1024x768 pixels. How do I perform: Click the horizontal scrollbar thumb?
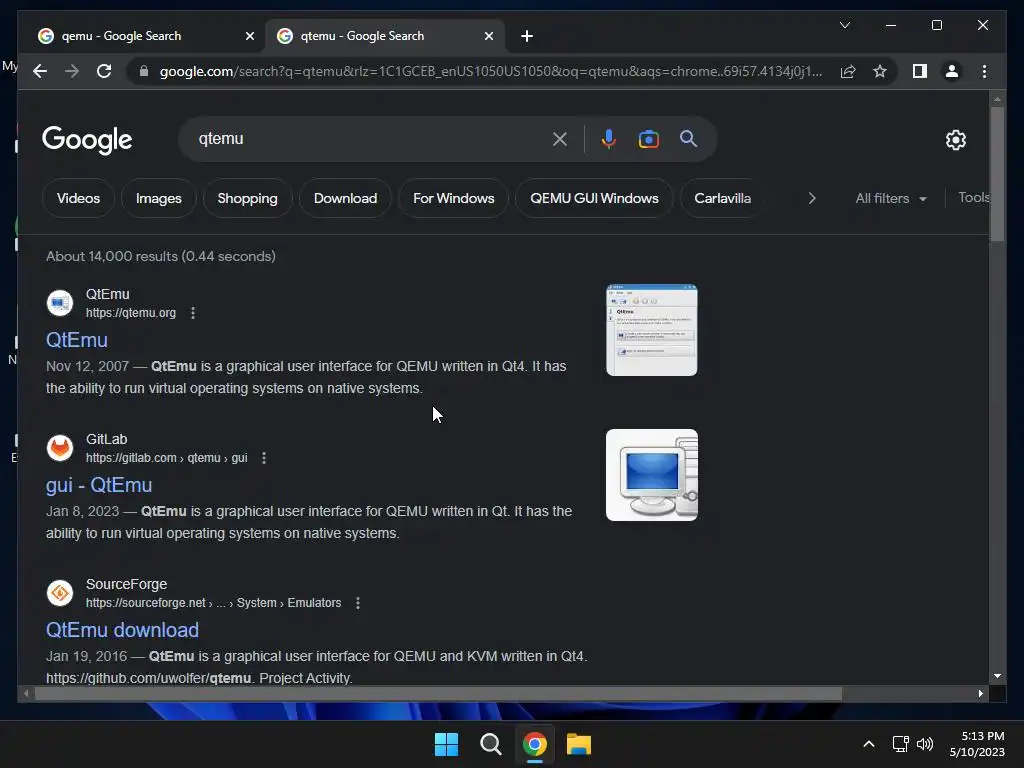[438, 694]
